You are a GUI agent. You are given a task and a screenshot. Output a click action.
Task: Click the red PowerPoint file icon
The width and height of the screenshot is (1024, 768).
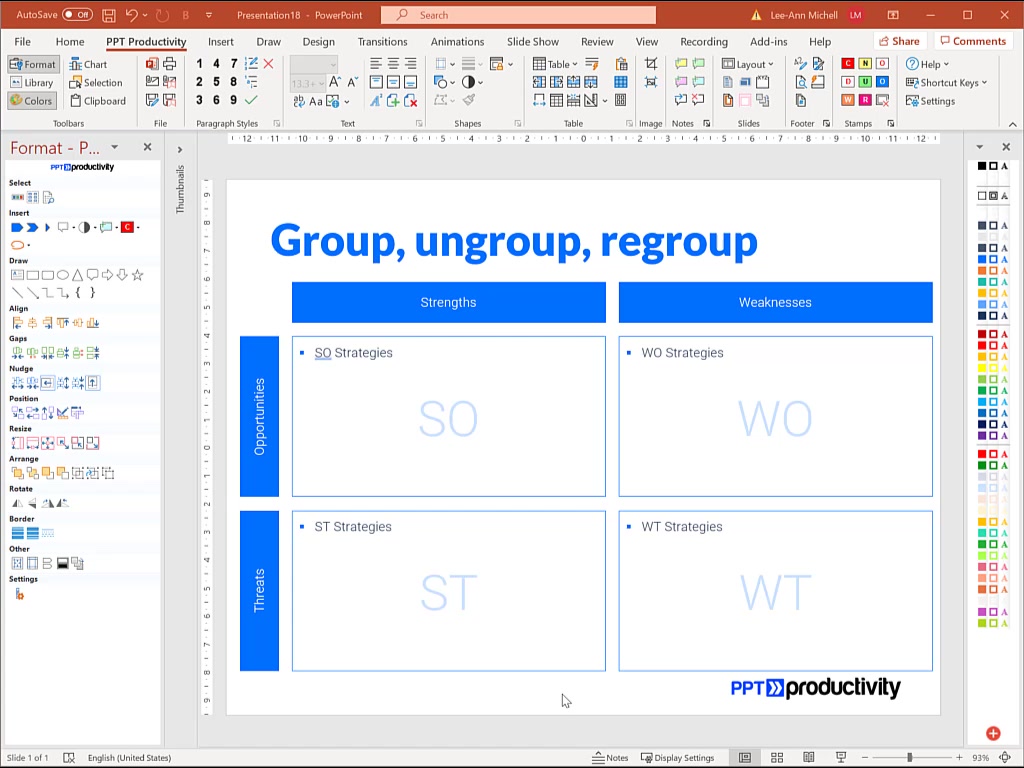[152, 63]
